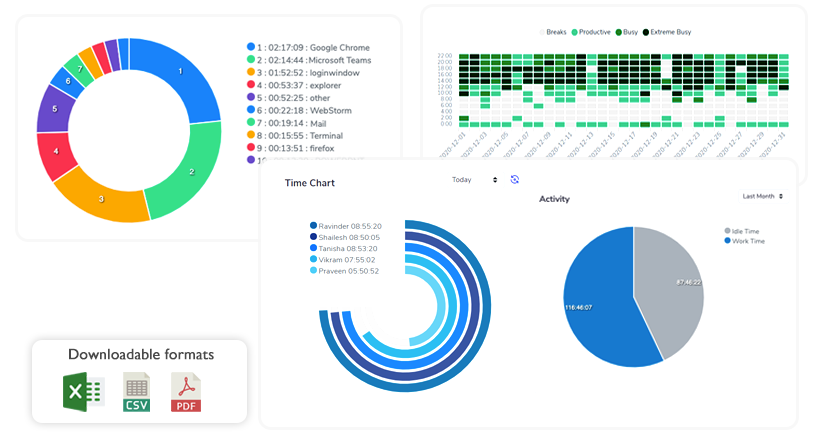
Task: Select legend entry 6 : 00:22:18 : WebStorm
Action: click(x=299, y=111)
